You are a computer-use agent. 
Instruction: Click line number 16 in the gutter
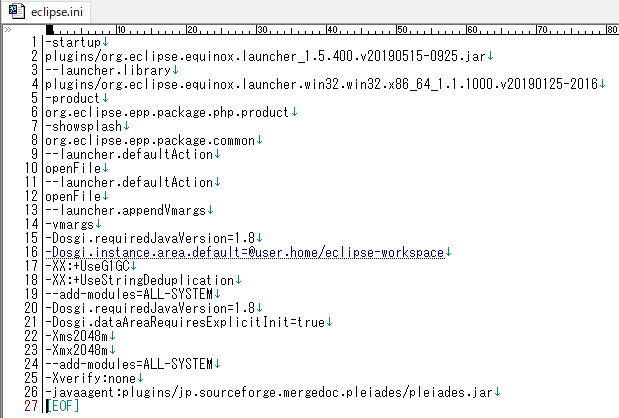point(31,252)
